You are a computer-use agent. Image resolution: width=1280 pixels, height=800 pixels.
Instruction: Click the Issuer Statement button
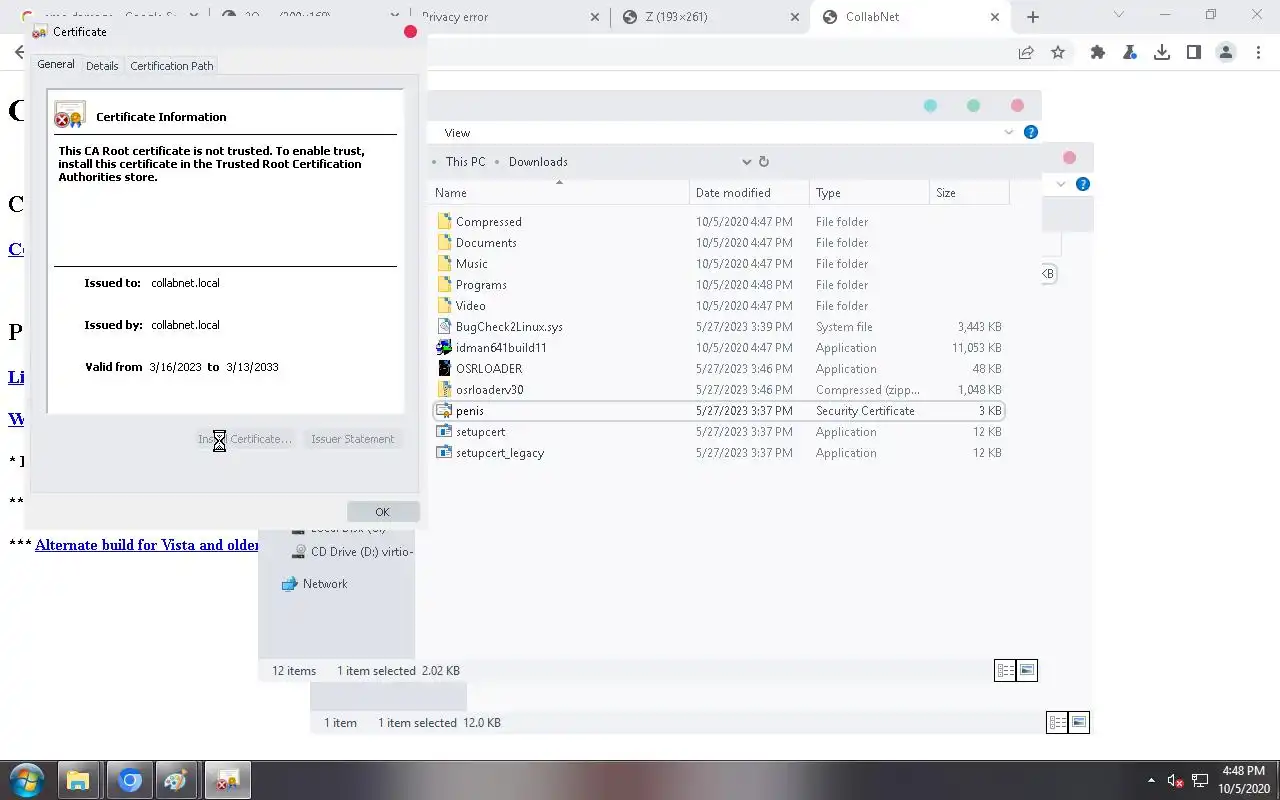coord(352,439)
